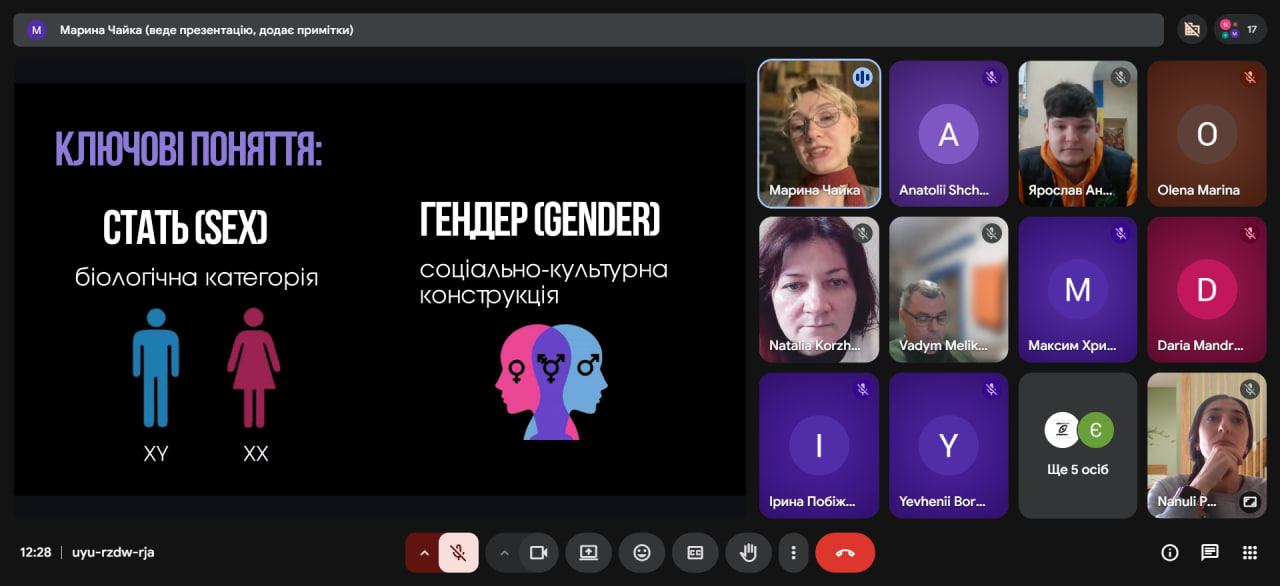Viewport: 1280px width, 586px height.
Task: Toggle the camera on or off
Action: [x=539, y=553]
